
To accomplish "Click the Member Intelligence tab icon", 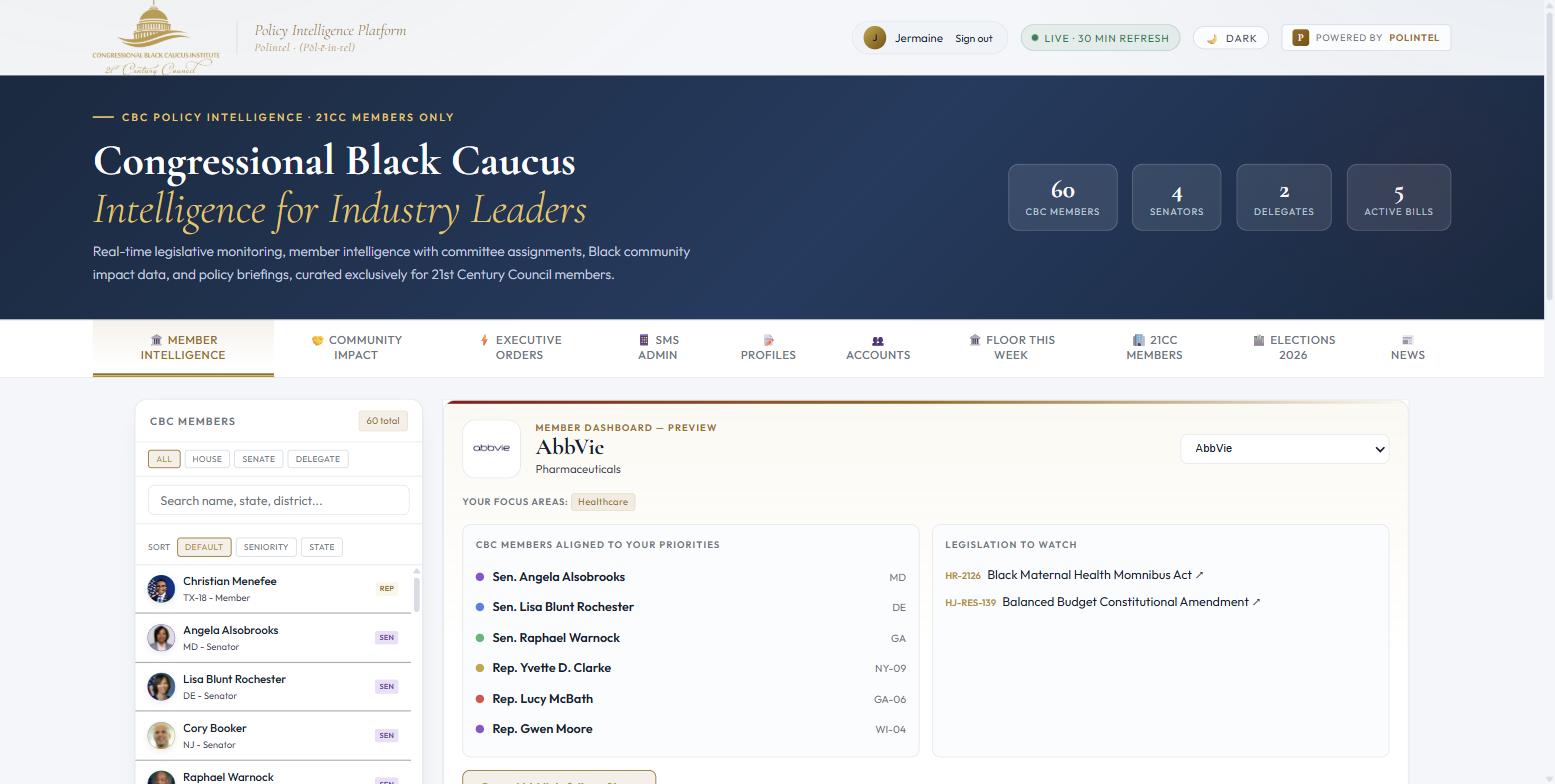I will (x=156, y=340).
